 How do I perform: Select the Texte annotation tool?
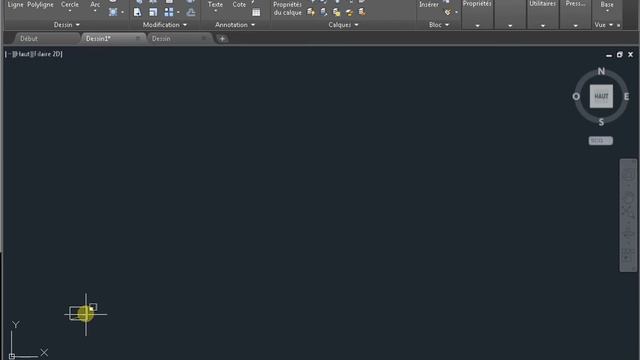(215, 4)
